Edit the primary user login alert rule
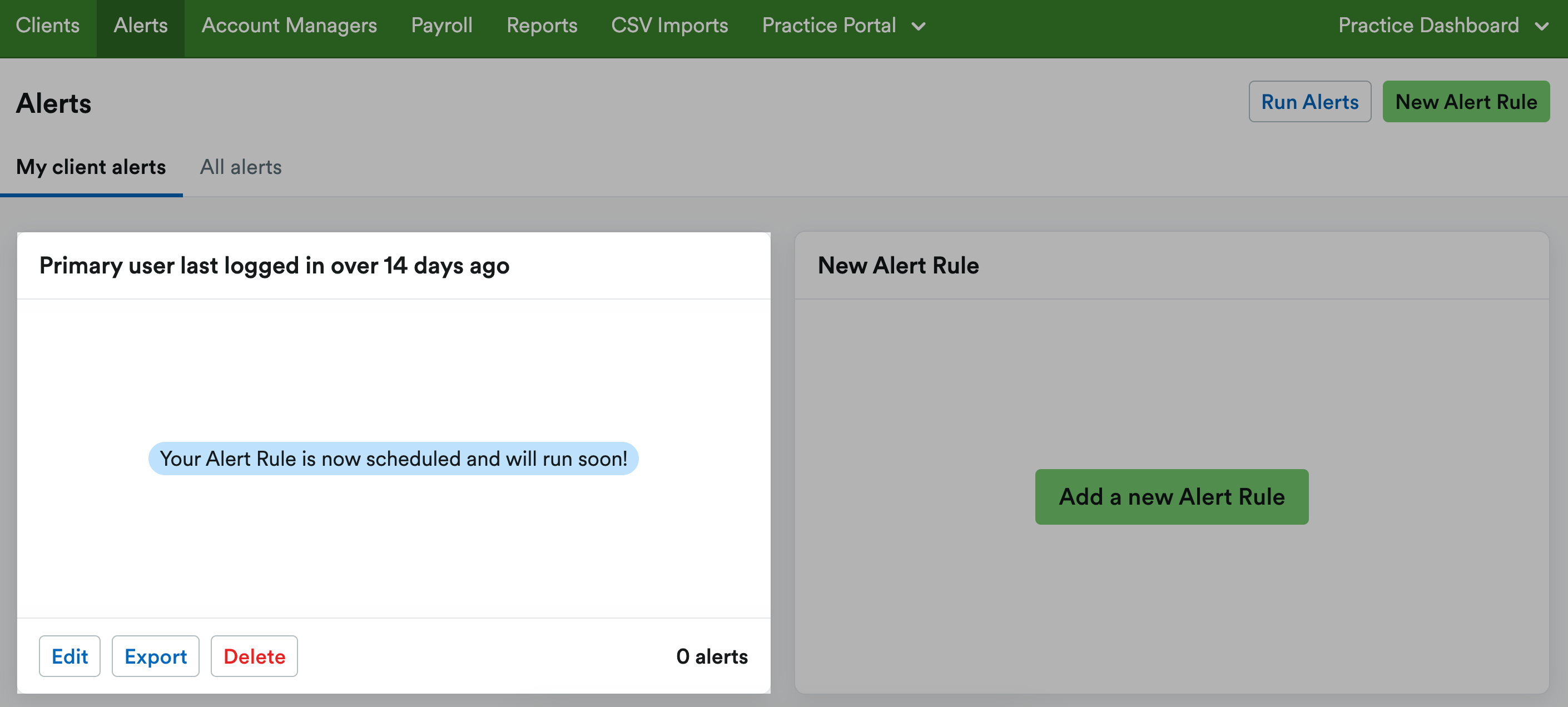1568x707 pixels. (70, 656)
